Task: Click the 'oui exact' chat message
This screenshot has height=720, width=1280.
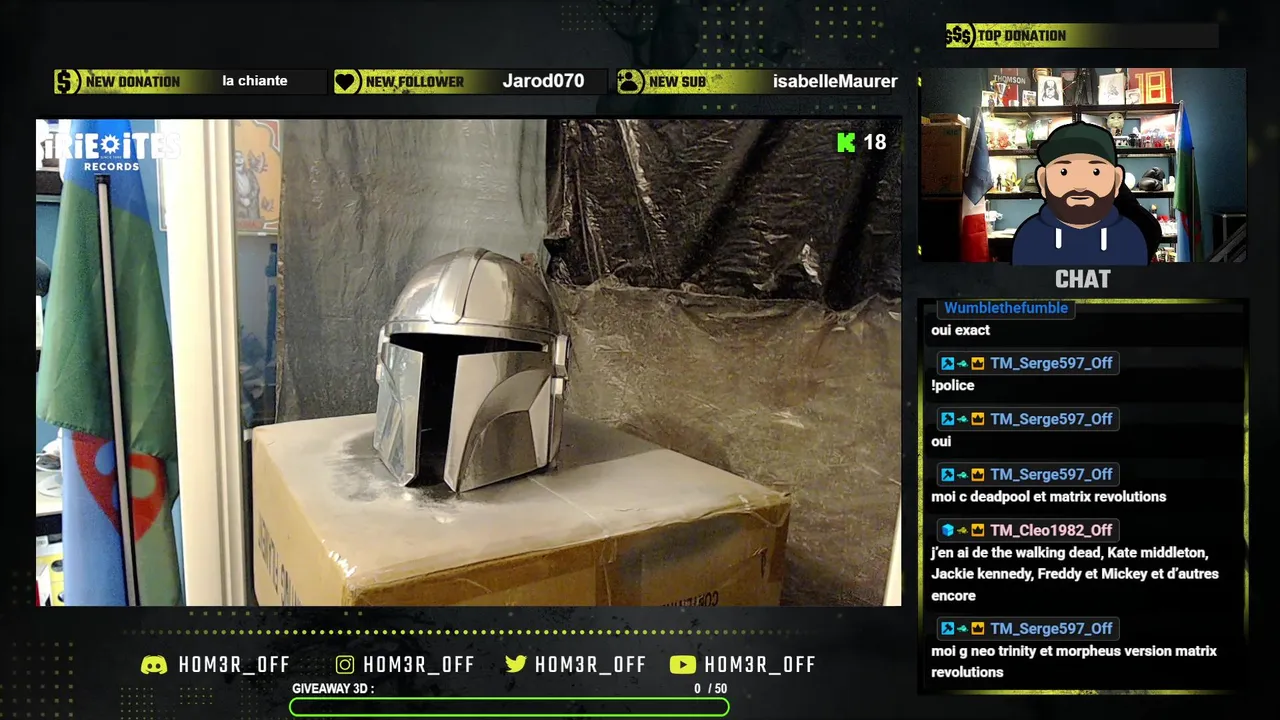Action: (960, 331)
